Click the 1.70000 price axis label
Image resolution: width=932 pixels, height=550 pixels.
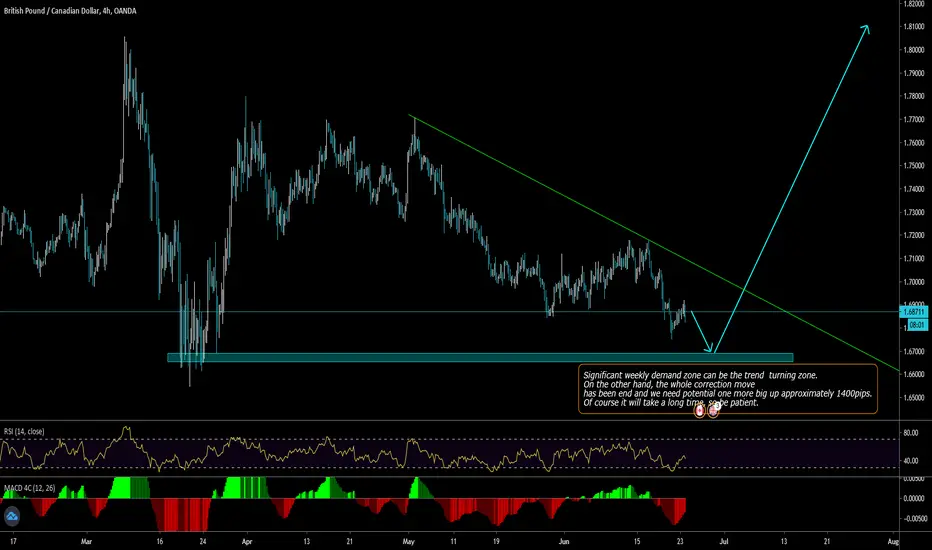[x=914, y=282]
